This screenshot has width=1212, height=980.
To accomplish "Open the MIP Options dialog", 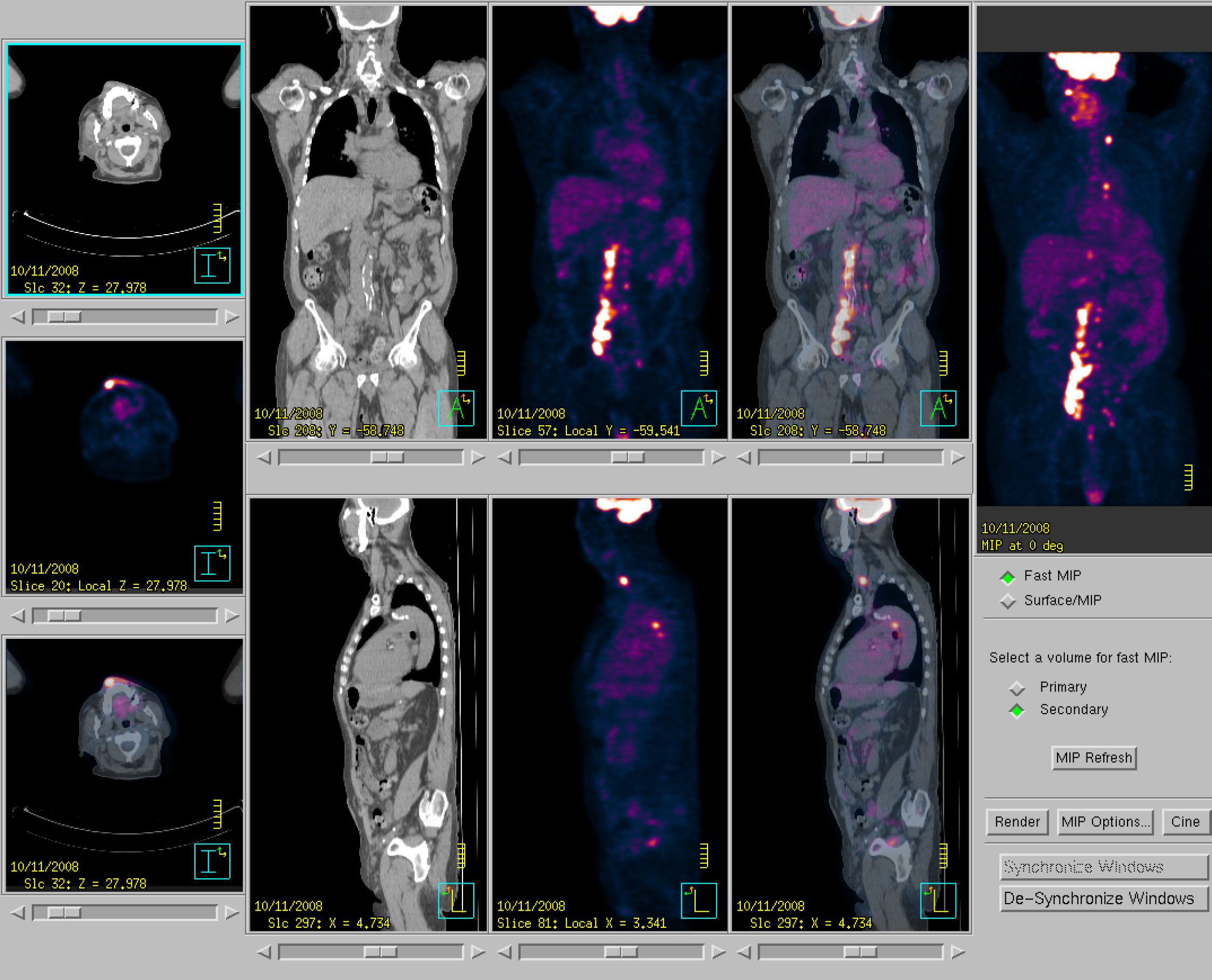I will [1105, 821].
